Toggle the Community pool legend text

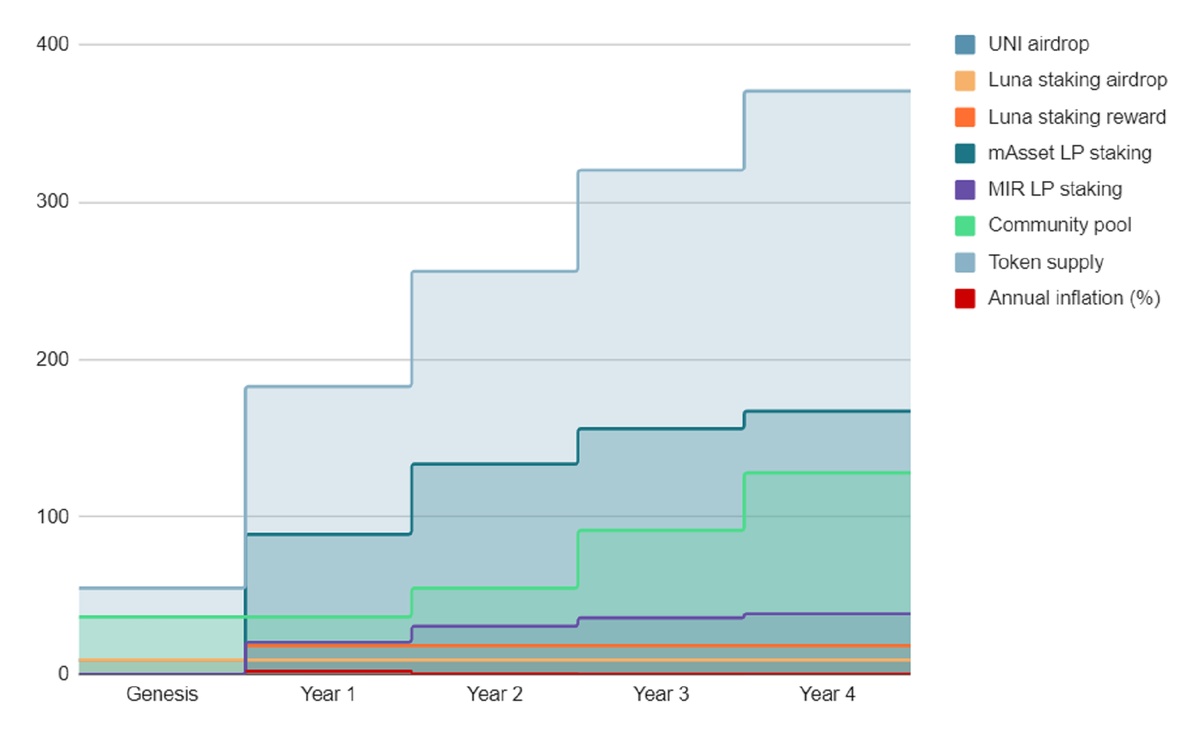click(x=1059, y=225)
